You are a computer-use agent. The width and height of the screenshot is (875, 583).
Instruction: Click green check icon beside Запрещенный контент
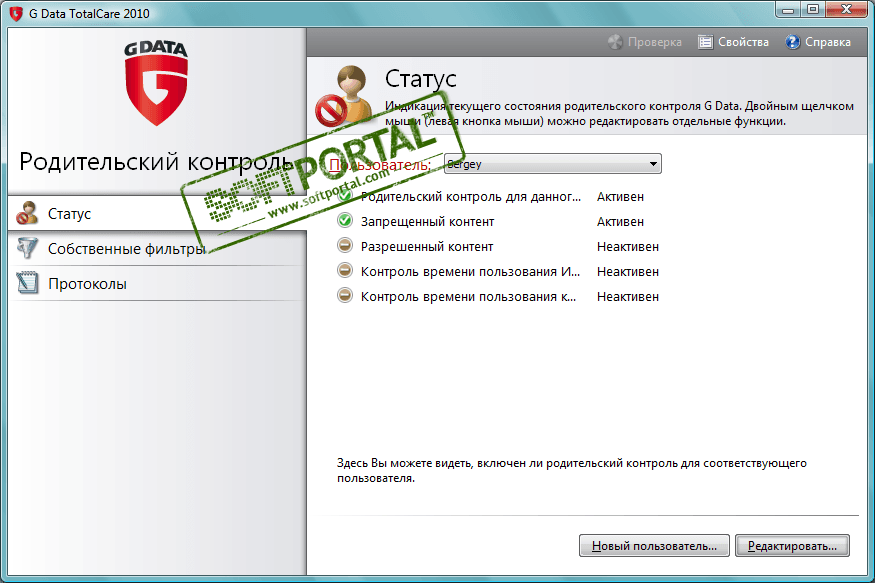(x=345, y=221)
